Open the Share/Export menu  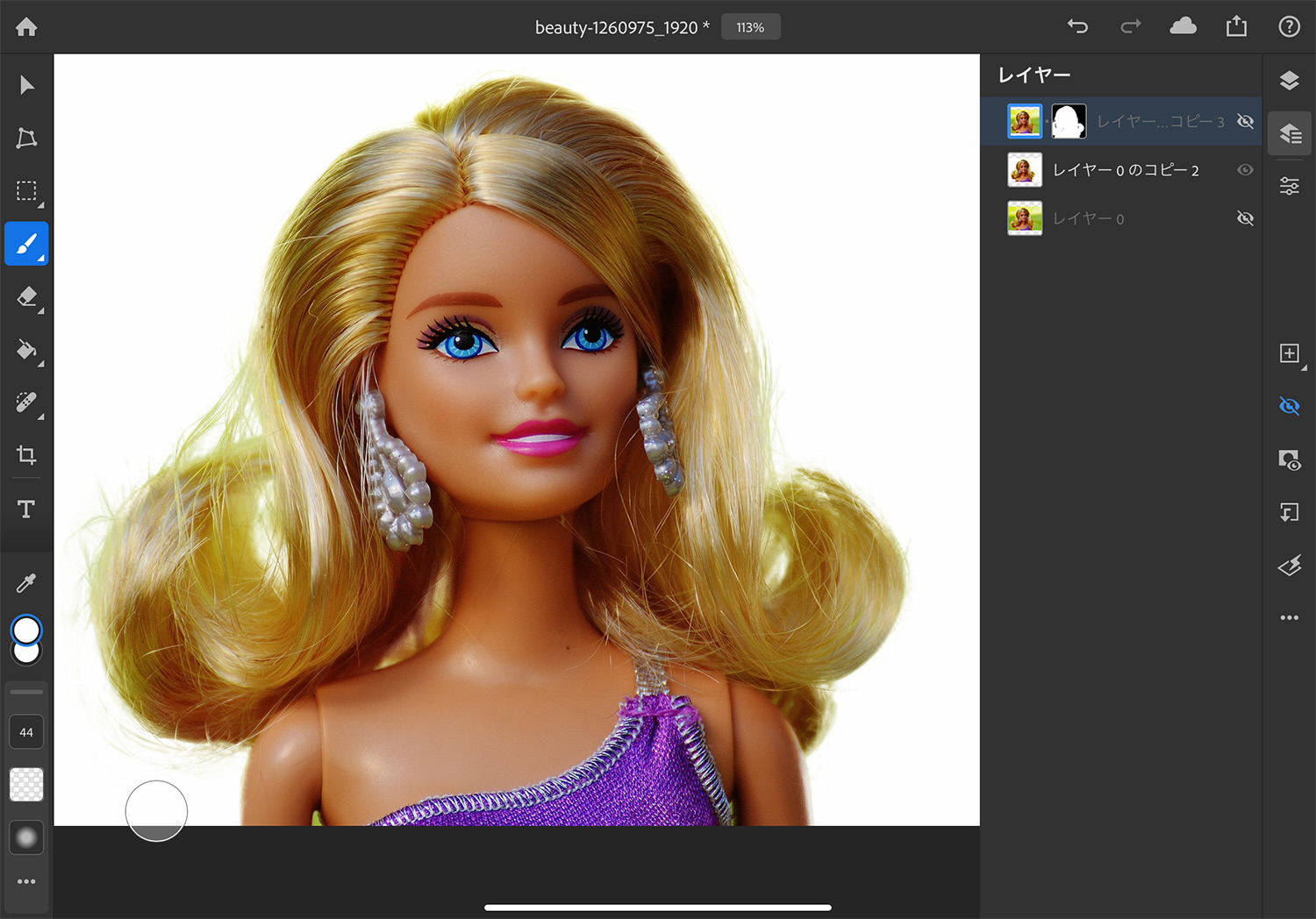click(1236, 26)
